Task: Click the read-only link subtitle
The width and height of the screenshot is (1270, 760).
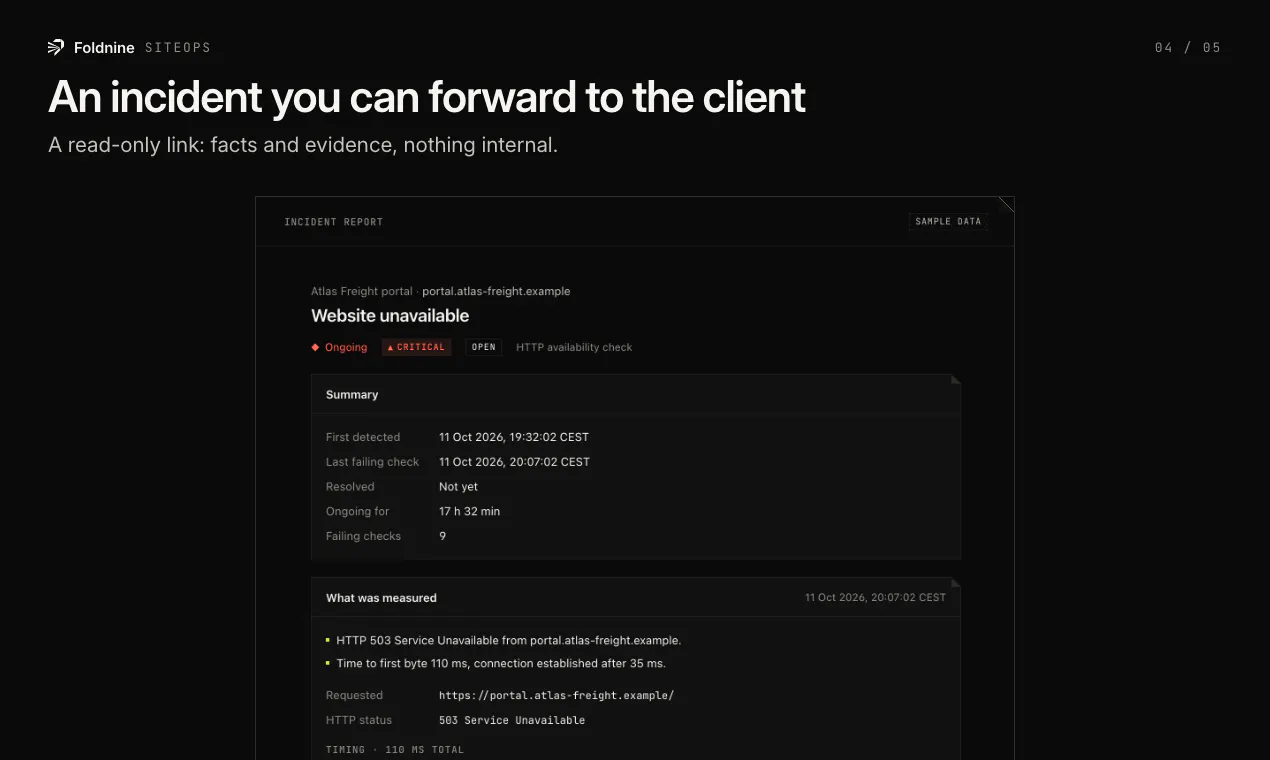Action: [x=303, y=145]
